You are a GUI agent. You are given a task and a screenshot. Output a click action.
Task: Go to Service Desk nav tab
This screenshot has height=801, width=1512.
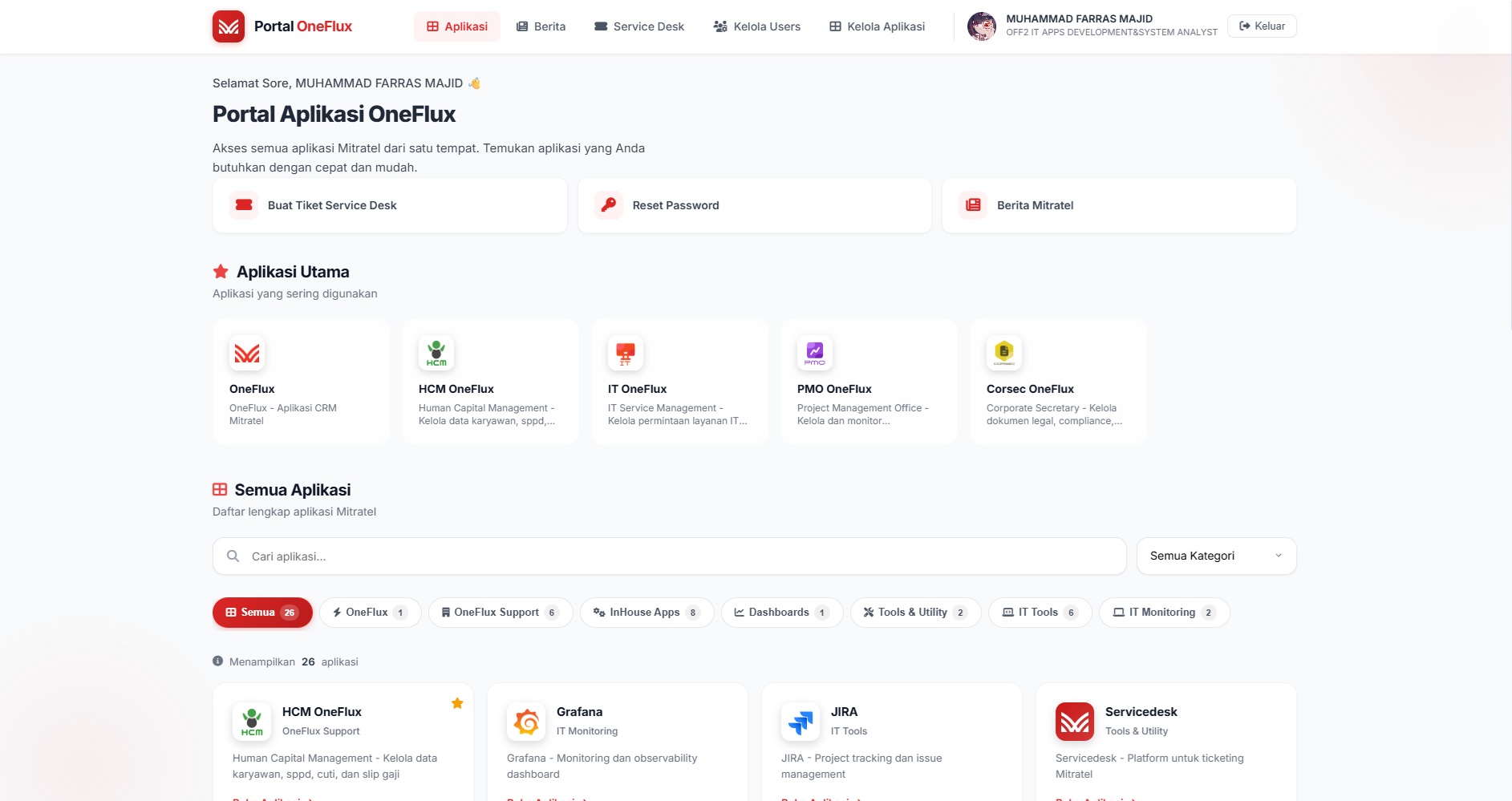[639, 26]
